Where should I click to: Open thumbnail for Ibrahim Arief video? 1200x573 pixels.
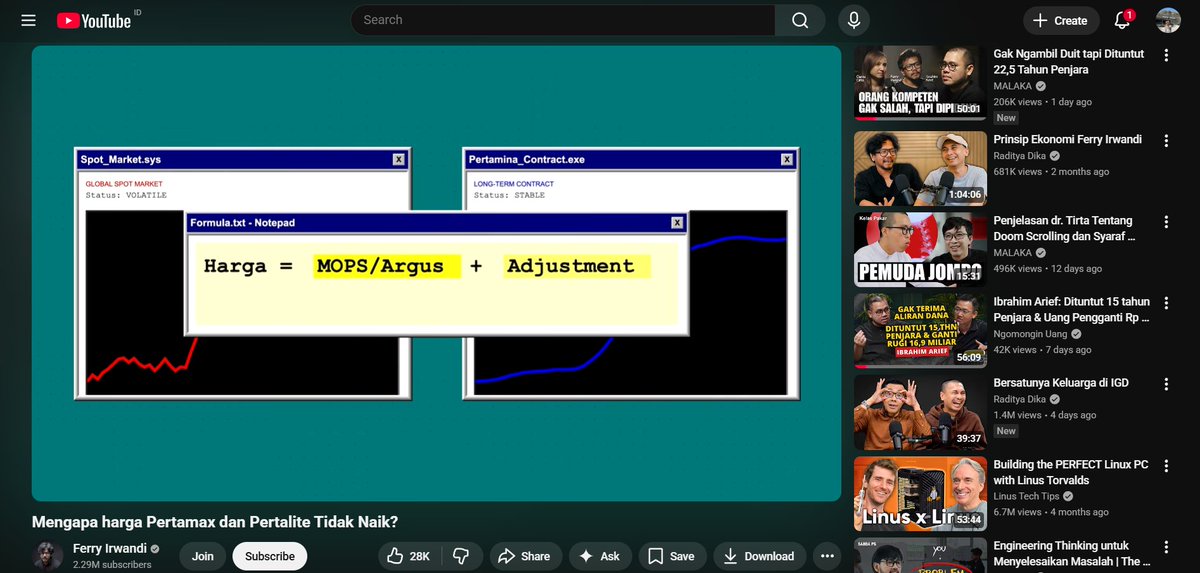coord(920,331)
